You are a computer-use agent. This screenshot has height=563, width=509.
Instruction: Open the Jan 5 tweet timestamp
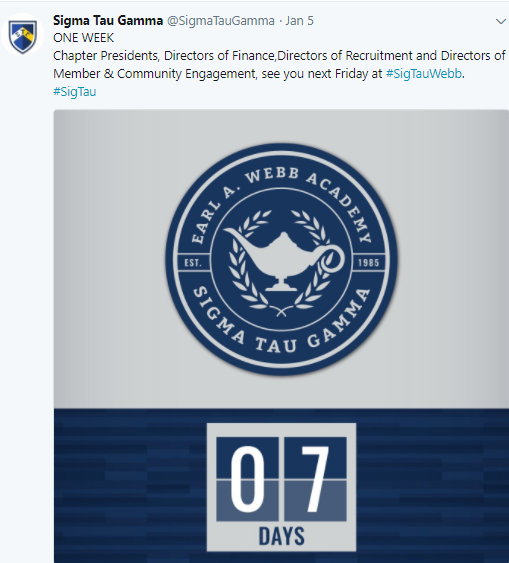coord(299,21)
